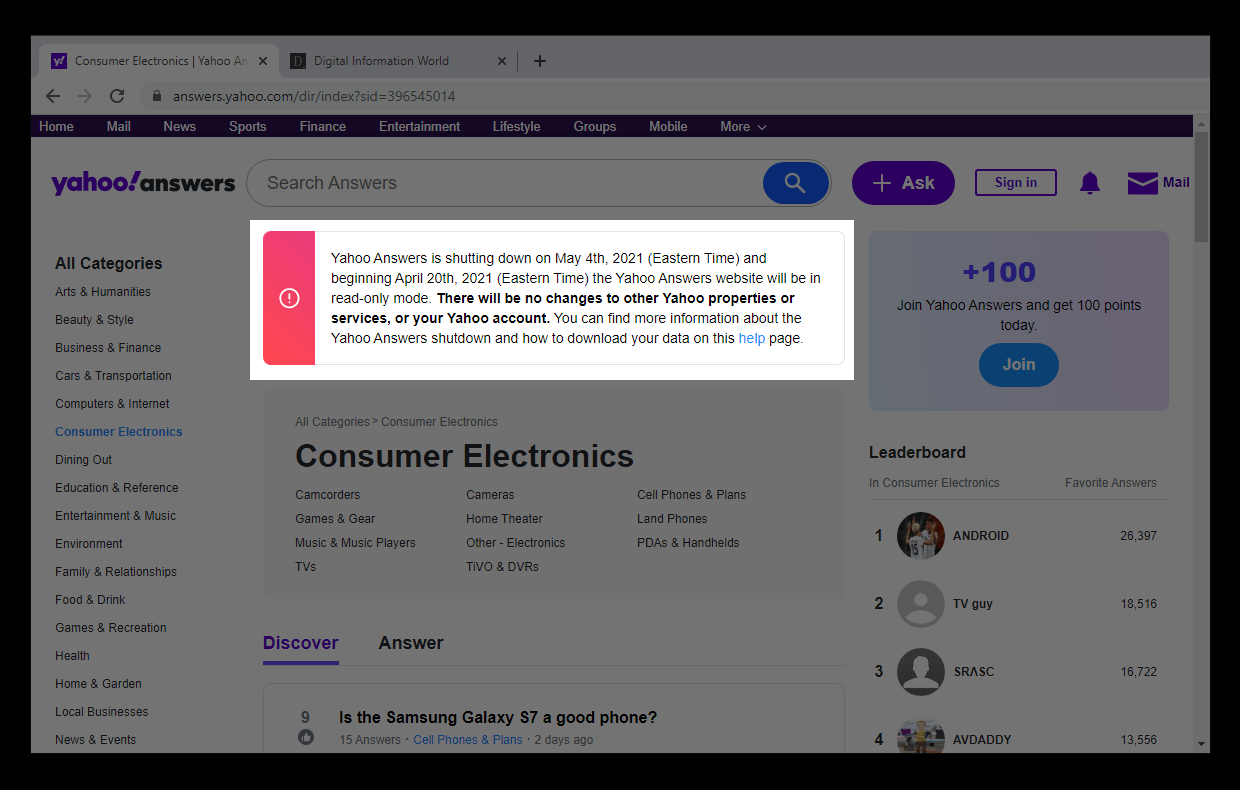Screen dimensions: 1240x790
Task: Open a new browser tab with plus icon
Action: 540,61
